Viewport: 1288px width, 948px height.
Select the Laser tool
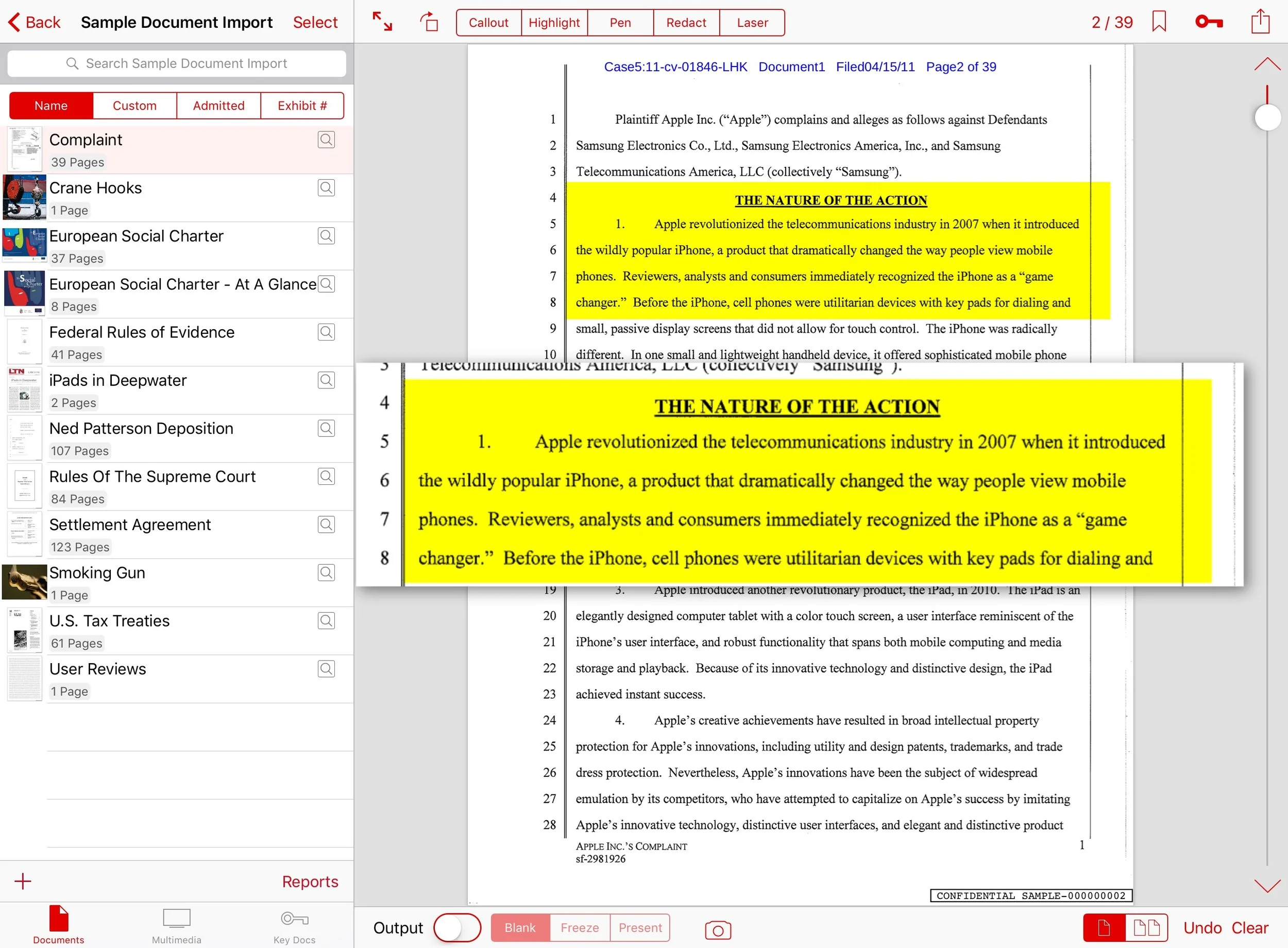752,22
